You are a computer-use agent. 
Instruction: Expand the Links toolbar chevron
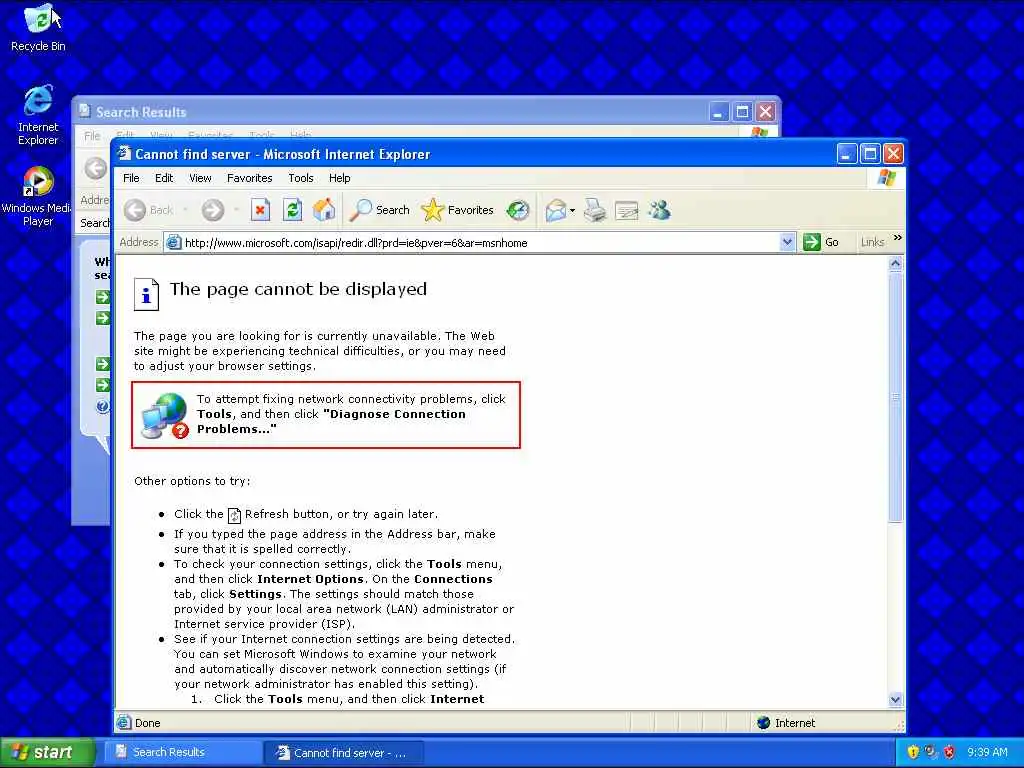(897, 238)
